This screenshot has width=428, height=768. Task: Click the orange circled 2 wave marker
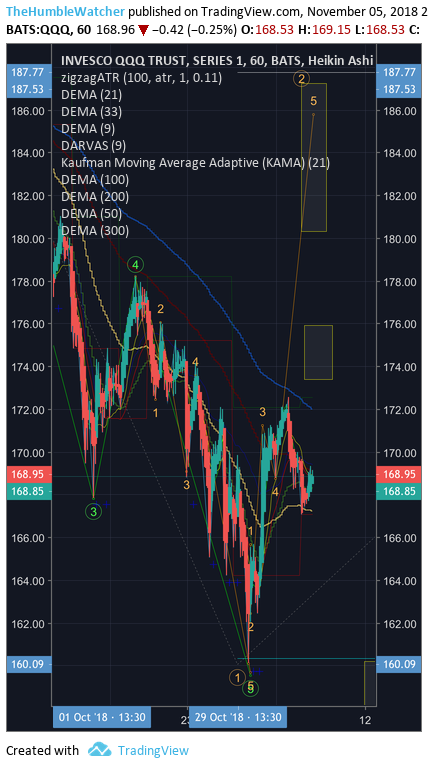click(x=301, y=78)
